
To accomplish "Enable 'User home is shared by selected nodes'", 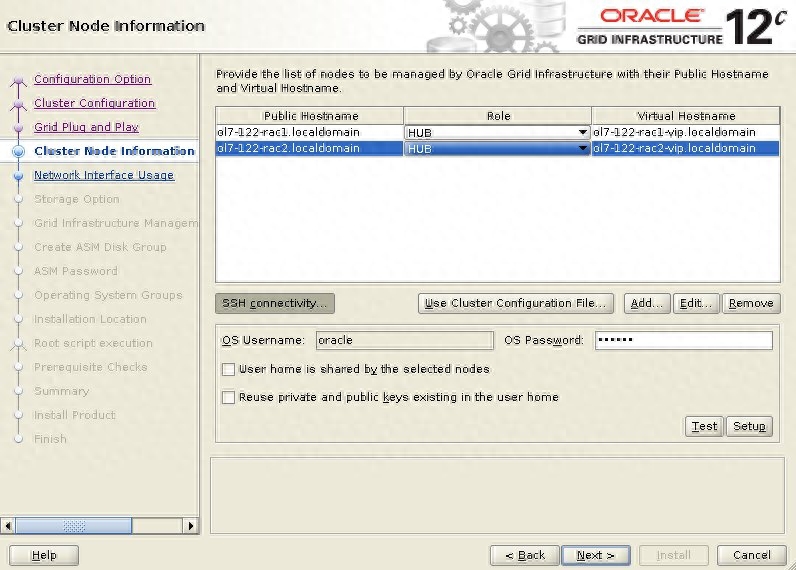I will (229, 369).
